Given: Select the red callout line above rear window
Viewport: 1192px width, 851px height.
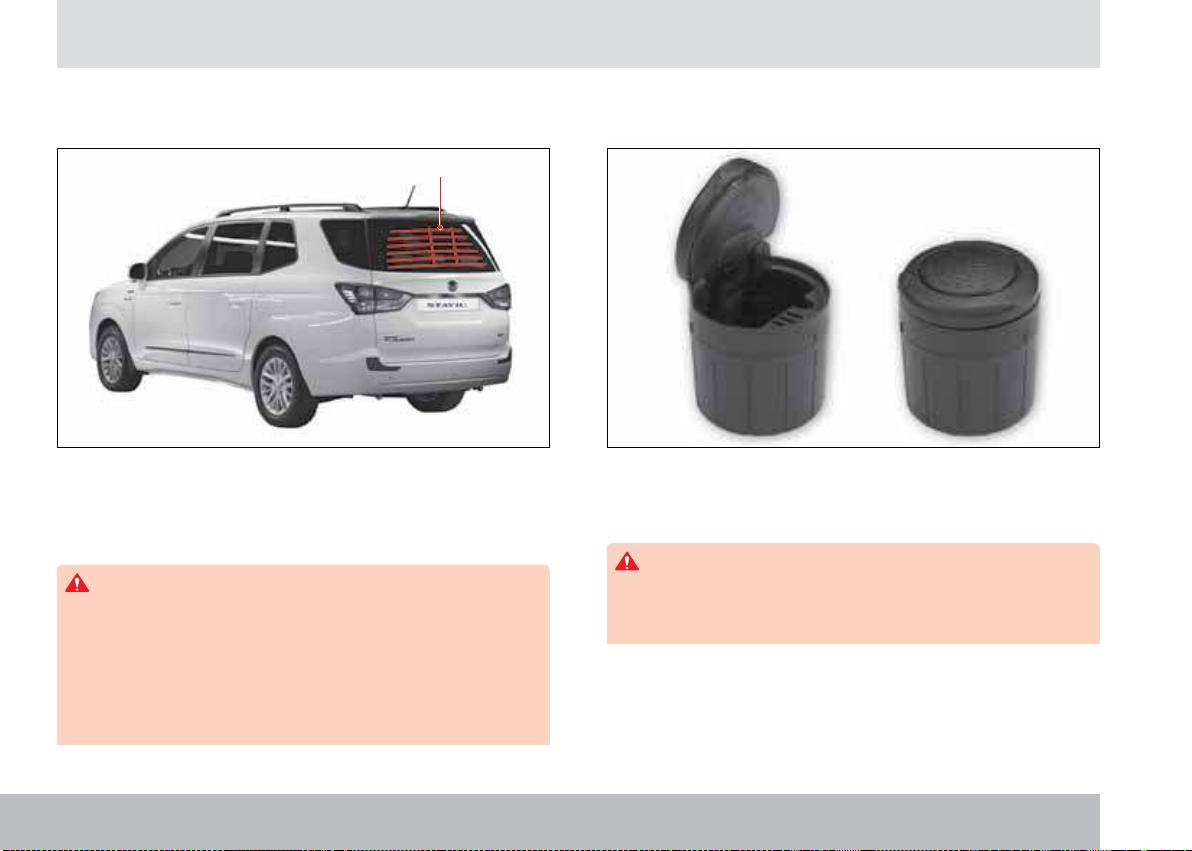Looking at the screenshot, I should (x=440, y=202).
